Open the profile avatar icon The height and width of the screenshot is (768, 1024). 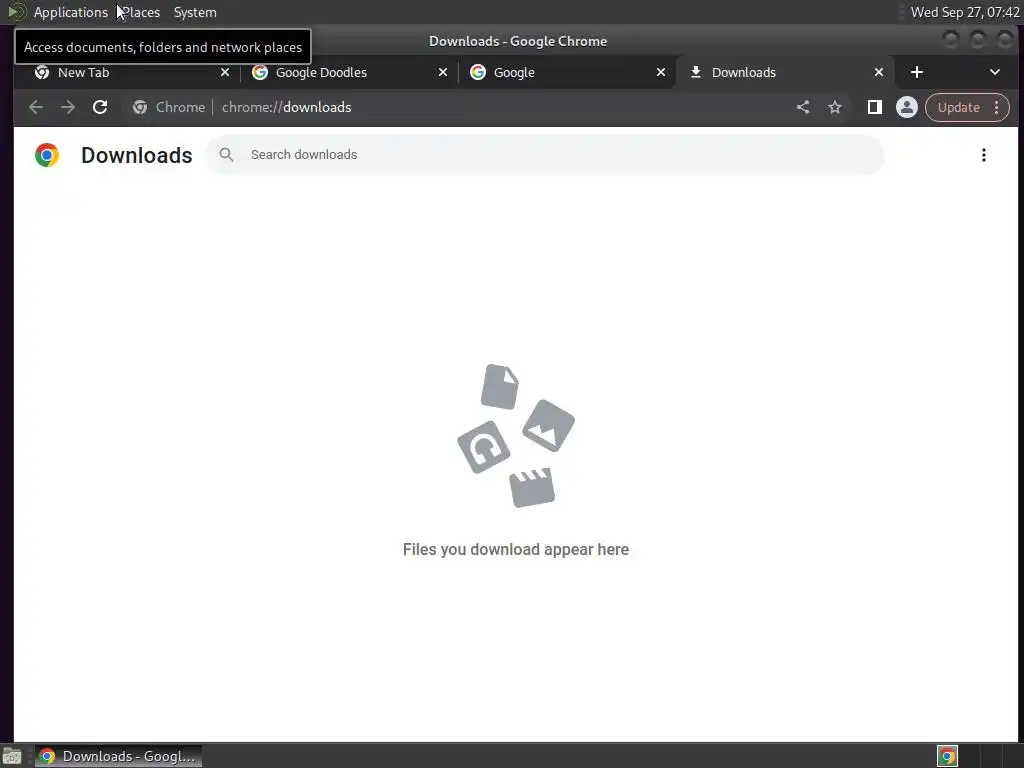pyautogui.click(x=906, y=107)
